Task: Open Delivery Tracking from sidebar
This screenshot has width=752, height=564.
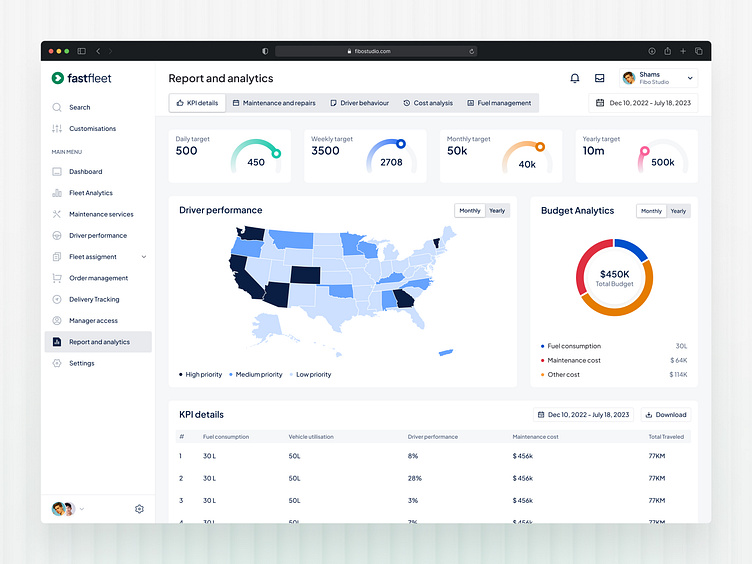Action: 93,299
